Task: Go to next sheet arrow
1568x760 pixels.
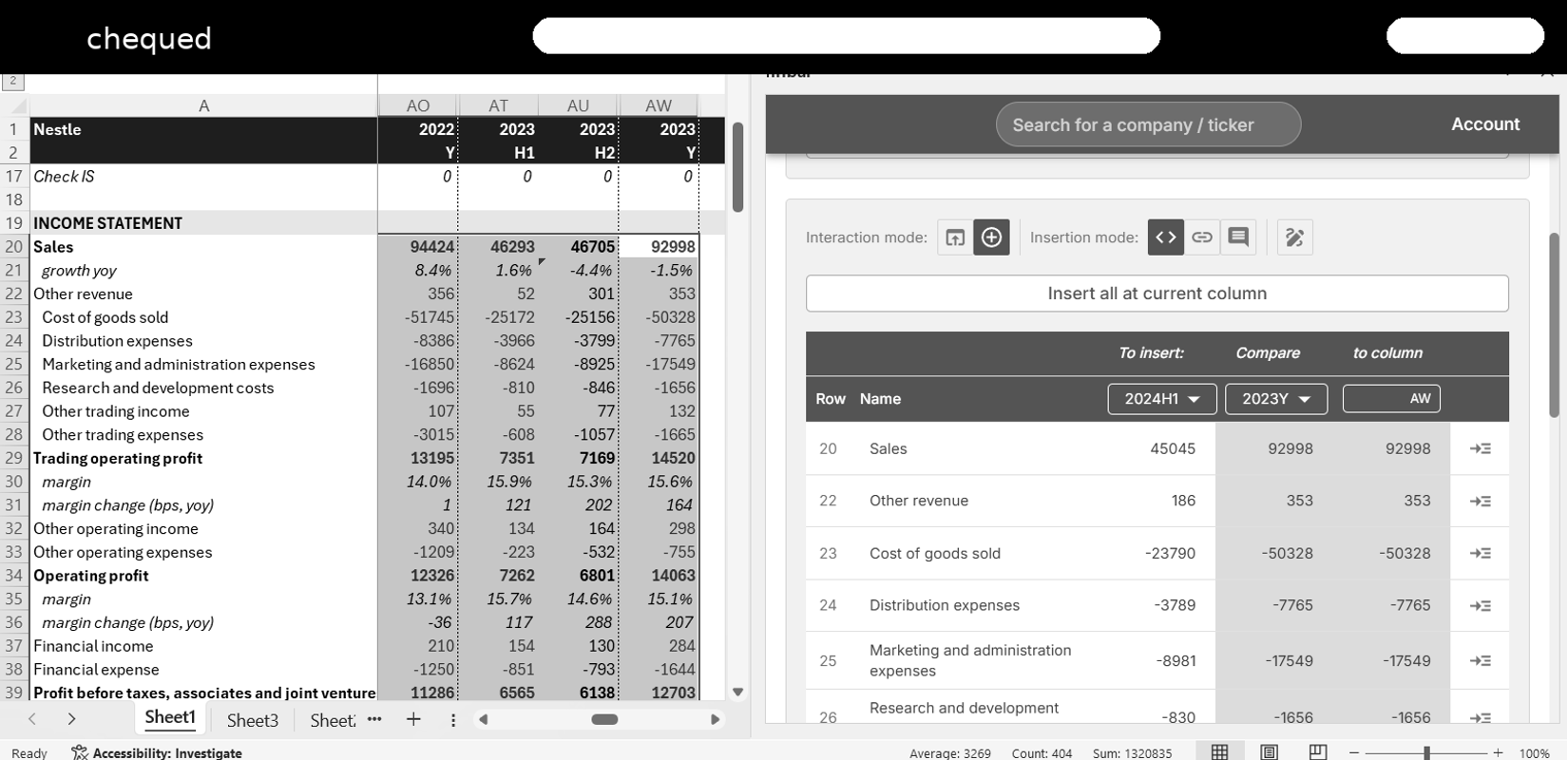Action: pyautogui.click(x=71, y=719)
